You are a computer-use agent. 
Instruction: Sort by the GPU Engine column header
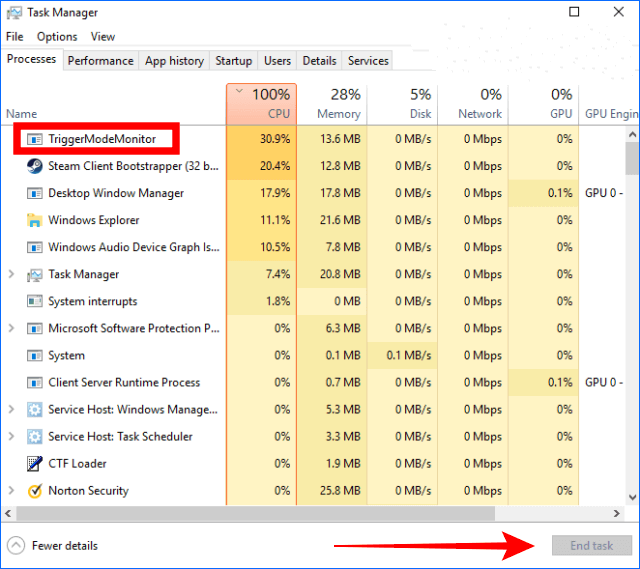609,104
